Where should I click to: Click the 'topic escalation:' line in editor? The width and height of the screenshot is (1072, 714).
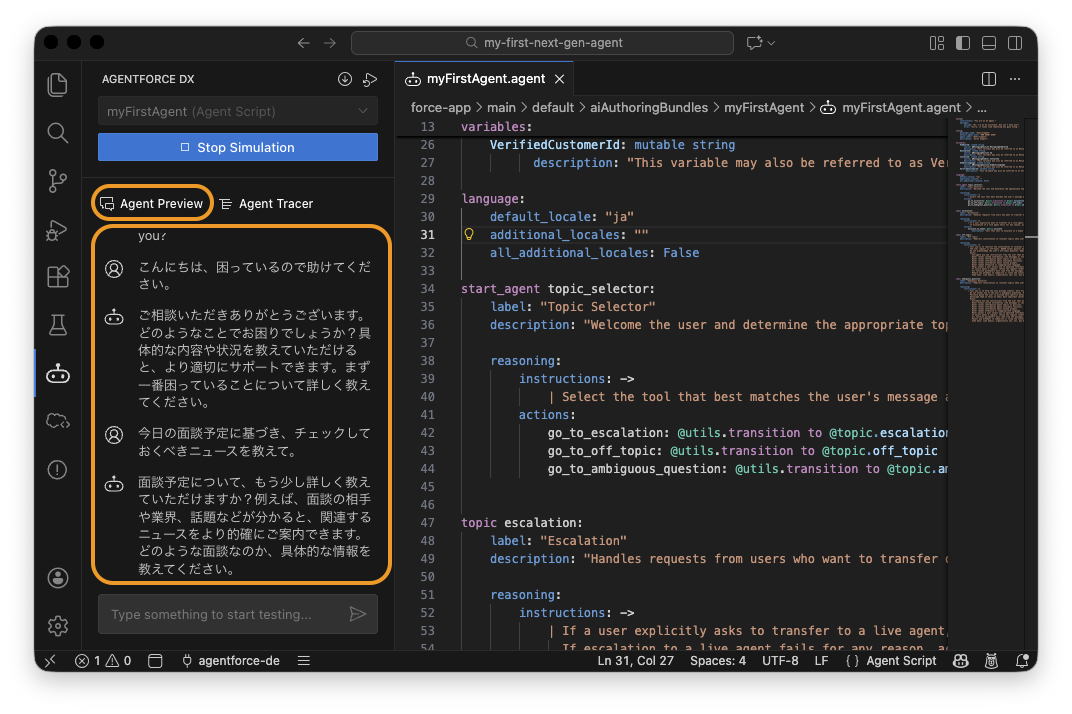[521, 523]
